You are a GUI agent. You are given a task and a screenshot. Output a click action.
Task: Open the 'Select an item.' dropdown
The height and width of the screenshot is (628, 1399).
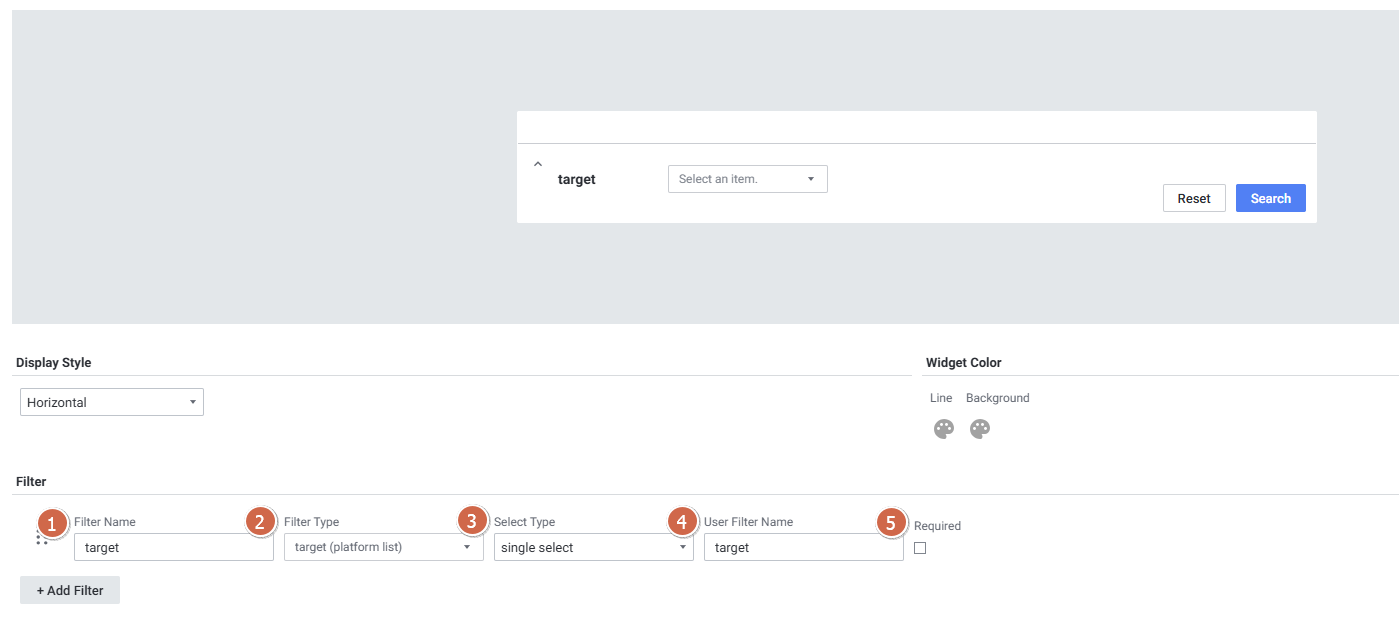(x=747, y=179)
